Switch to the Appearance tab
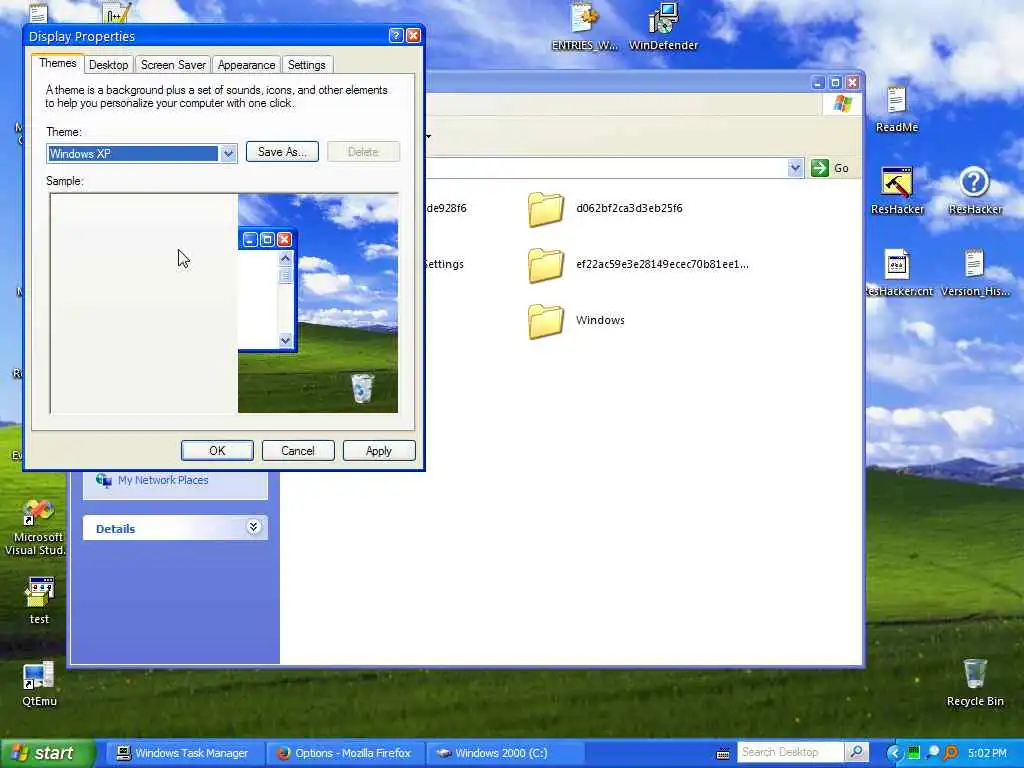The height and width of the screenshot is (768, 1024). 246,65
